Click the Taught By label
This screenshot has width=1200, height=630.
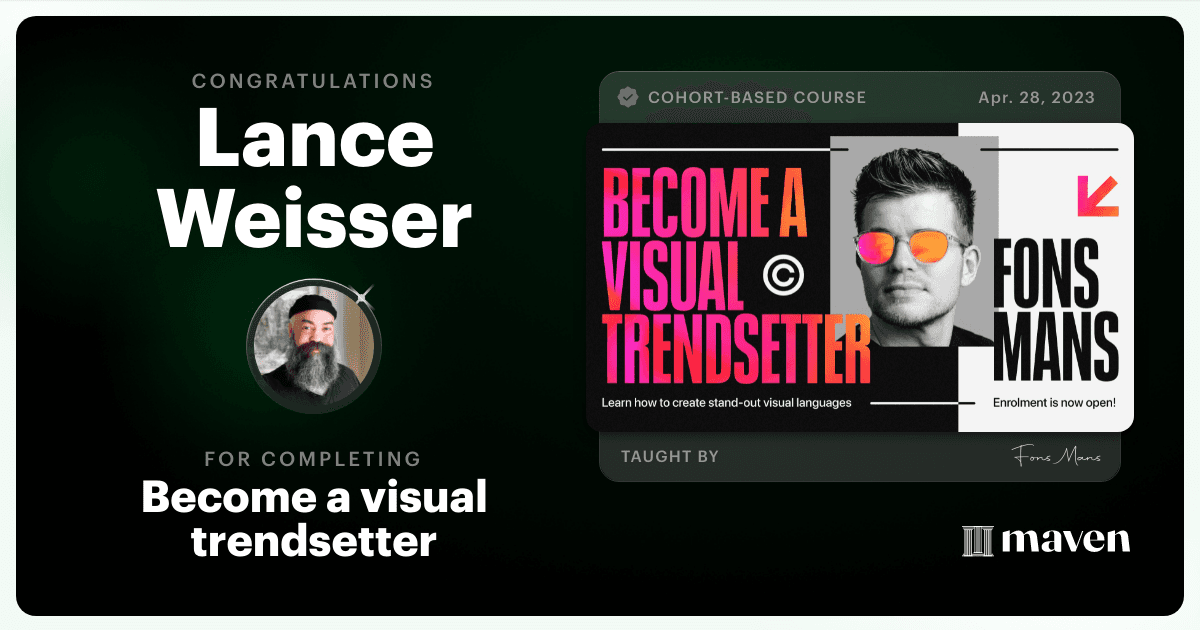670,457
